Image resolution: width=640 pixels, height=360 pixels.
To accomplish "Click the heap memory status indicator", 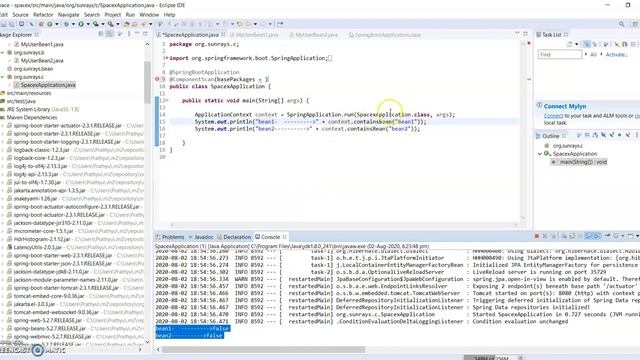I will tap(492, 358).
